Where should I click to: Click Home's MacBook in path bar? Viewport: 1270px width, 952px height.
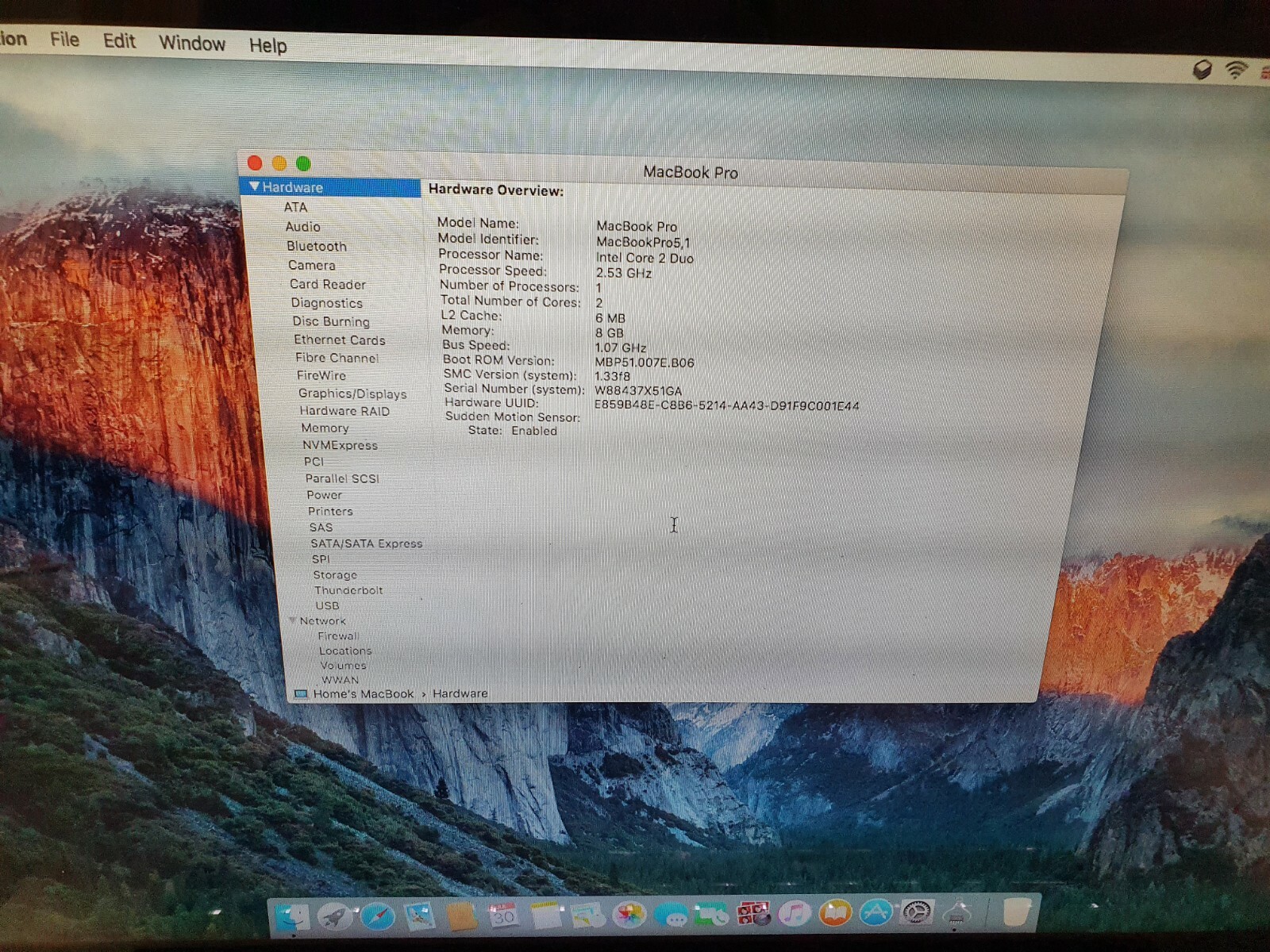click(x=364, y=693)
